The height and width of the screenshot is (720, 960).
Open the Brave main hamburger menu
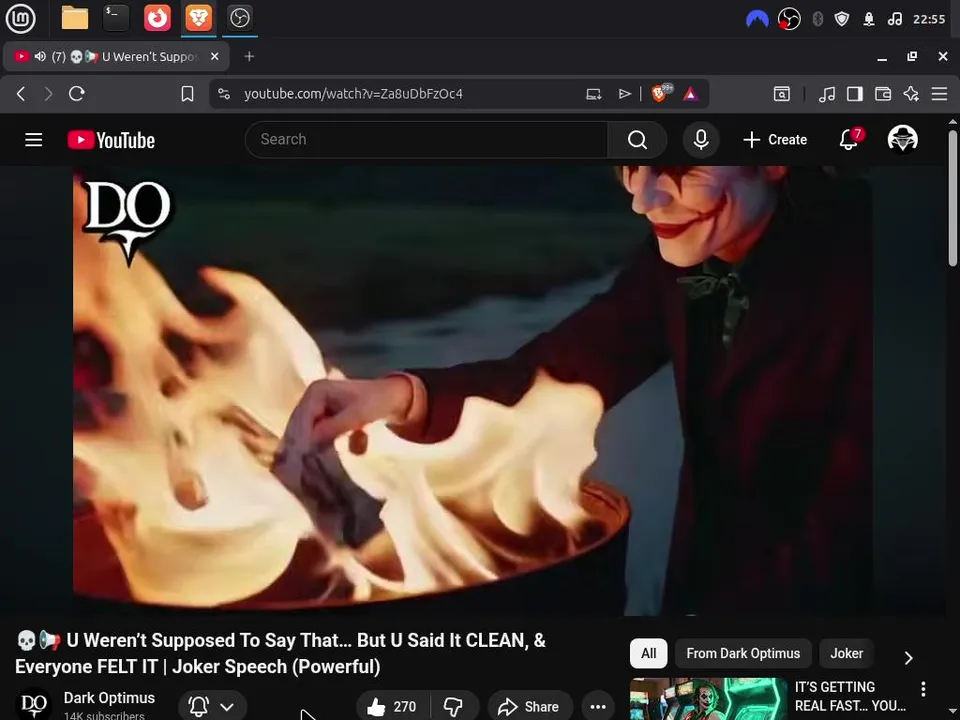coord(939,94)
